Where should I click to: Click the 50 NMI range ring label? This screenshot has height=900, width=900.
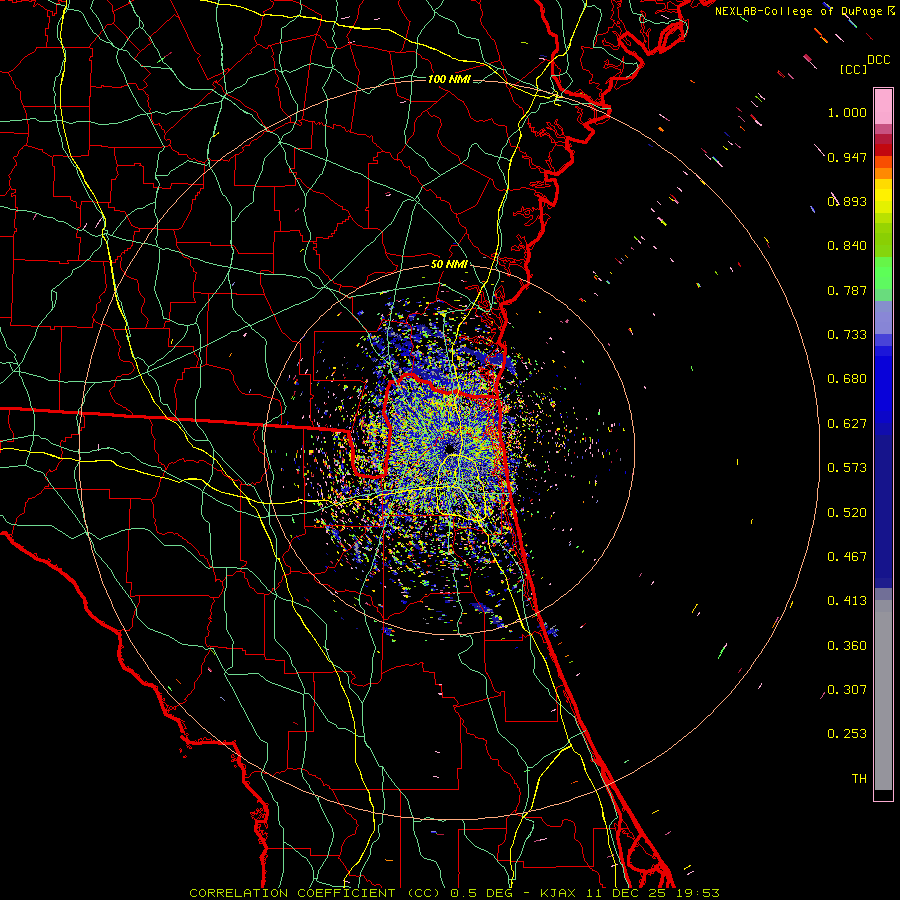(x=449, y=265)
